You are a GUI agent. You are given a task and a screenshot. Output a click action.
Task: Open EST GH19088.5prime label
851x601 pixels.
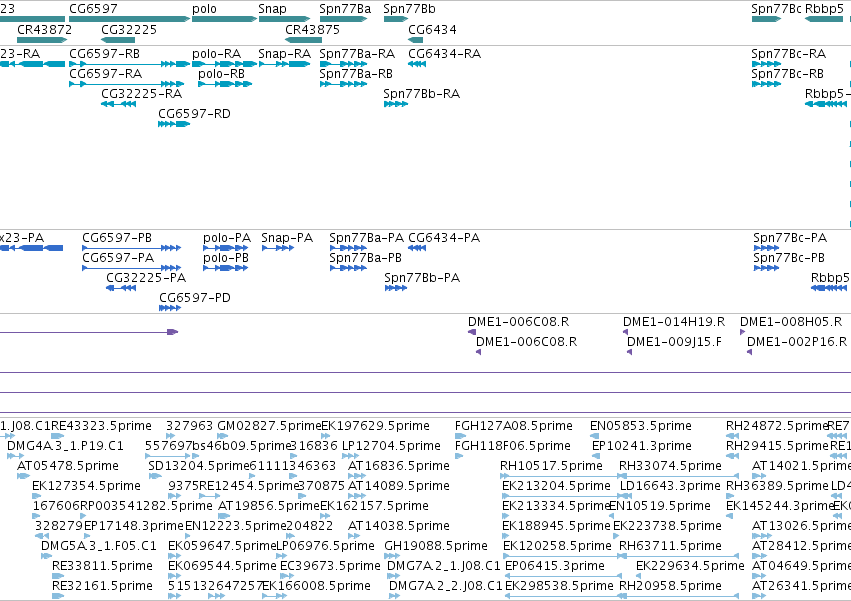click(x=436, y=546)
